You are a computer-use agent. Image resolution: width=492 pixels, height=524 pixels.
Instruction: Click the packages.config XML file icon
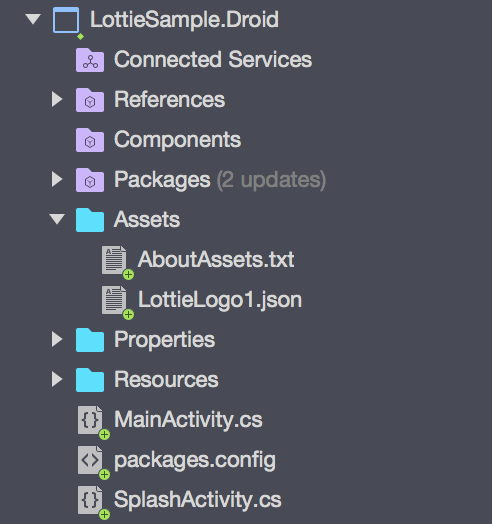pyautogui.click(x=90, y=460)
